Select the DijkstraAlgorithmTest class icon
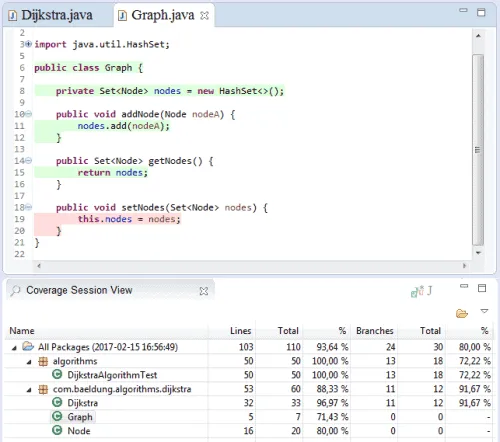 tap(57, 375)
